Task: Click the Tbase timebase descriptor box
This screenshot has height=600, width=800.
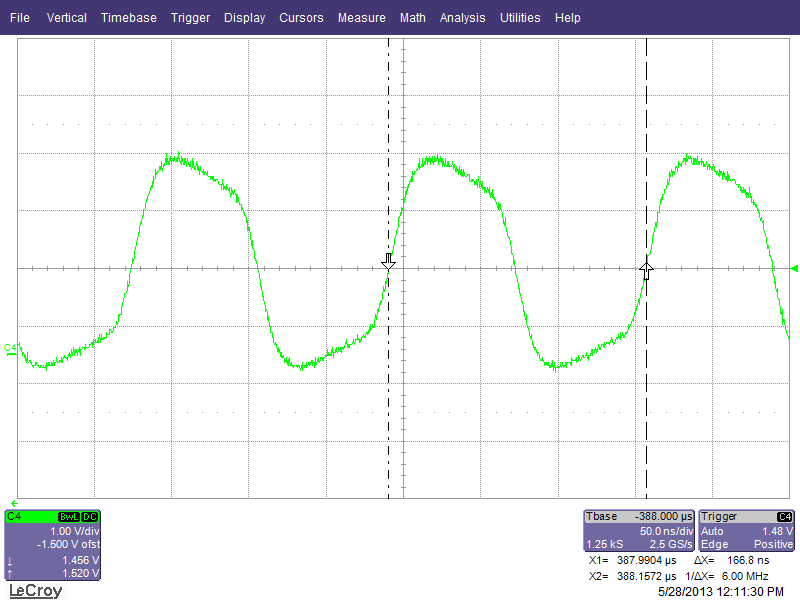Action: pyautogui.click(x=639, y=531)
